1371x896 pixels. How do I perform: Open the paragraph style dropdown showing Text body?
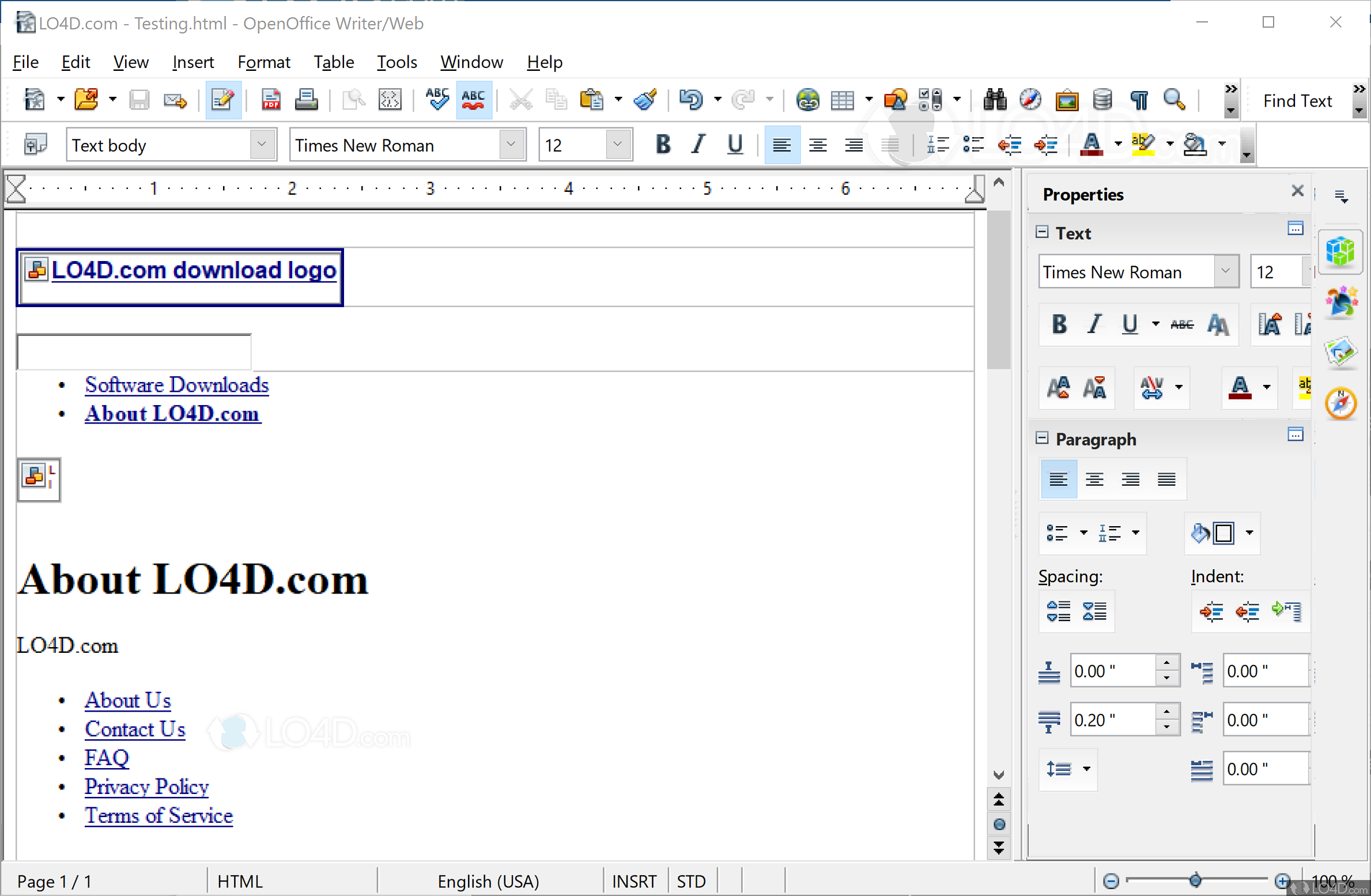pos(262,145)
